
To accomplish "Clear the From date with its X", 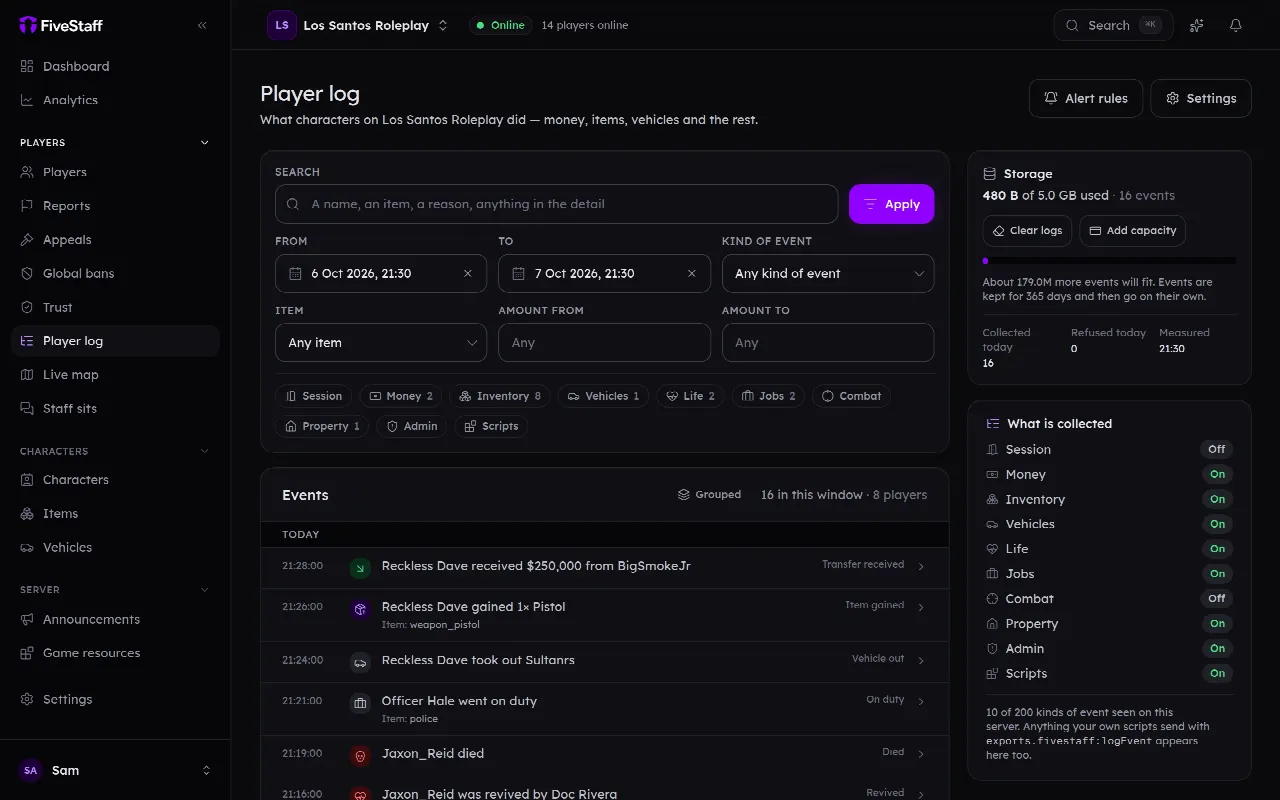I will tap(467, 273).
